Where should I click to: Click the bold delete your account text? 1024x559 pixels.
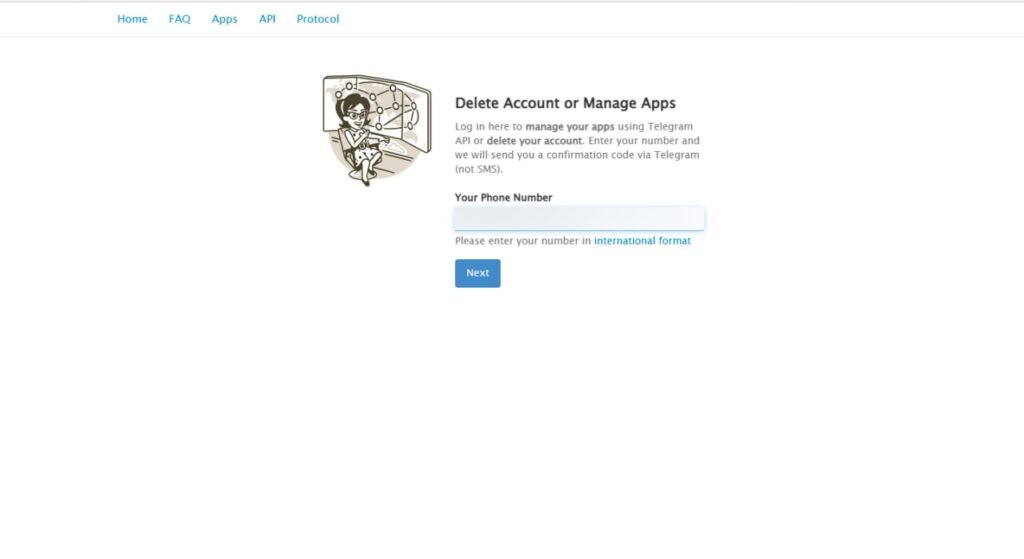[x=534, y=141]
